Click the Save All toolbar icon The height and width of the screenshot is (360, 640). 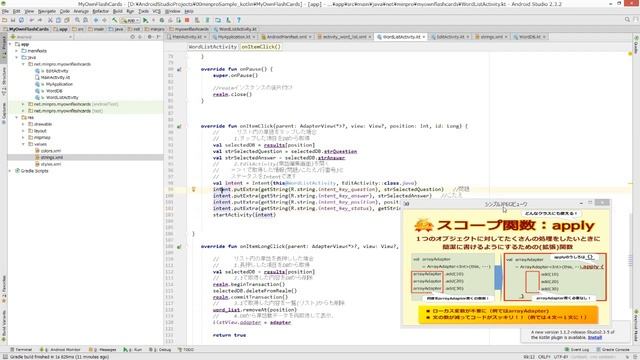point(13,20)
